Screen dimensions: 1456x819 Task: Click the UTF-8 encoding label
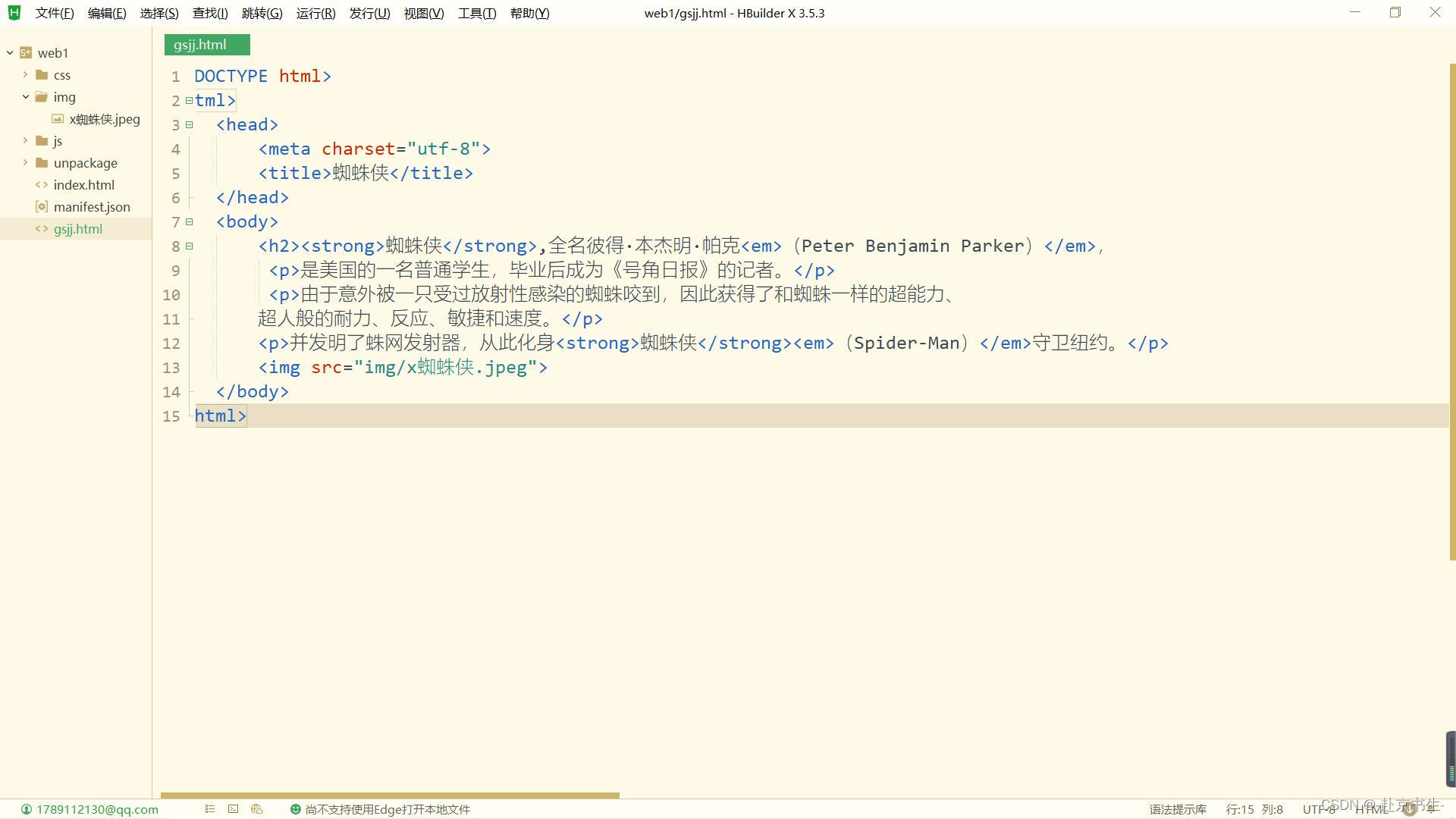(1319, 809)
